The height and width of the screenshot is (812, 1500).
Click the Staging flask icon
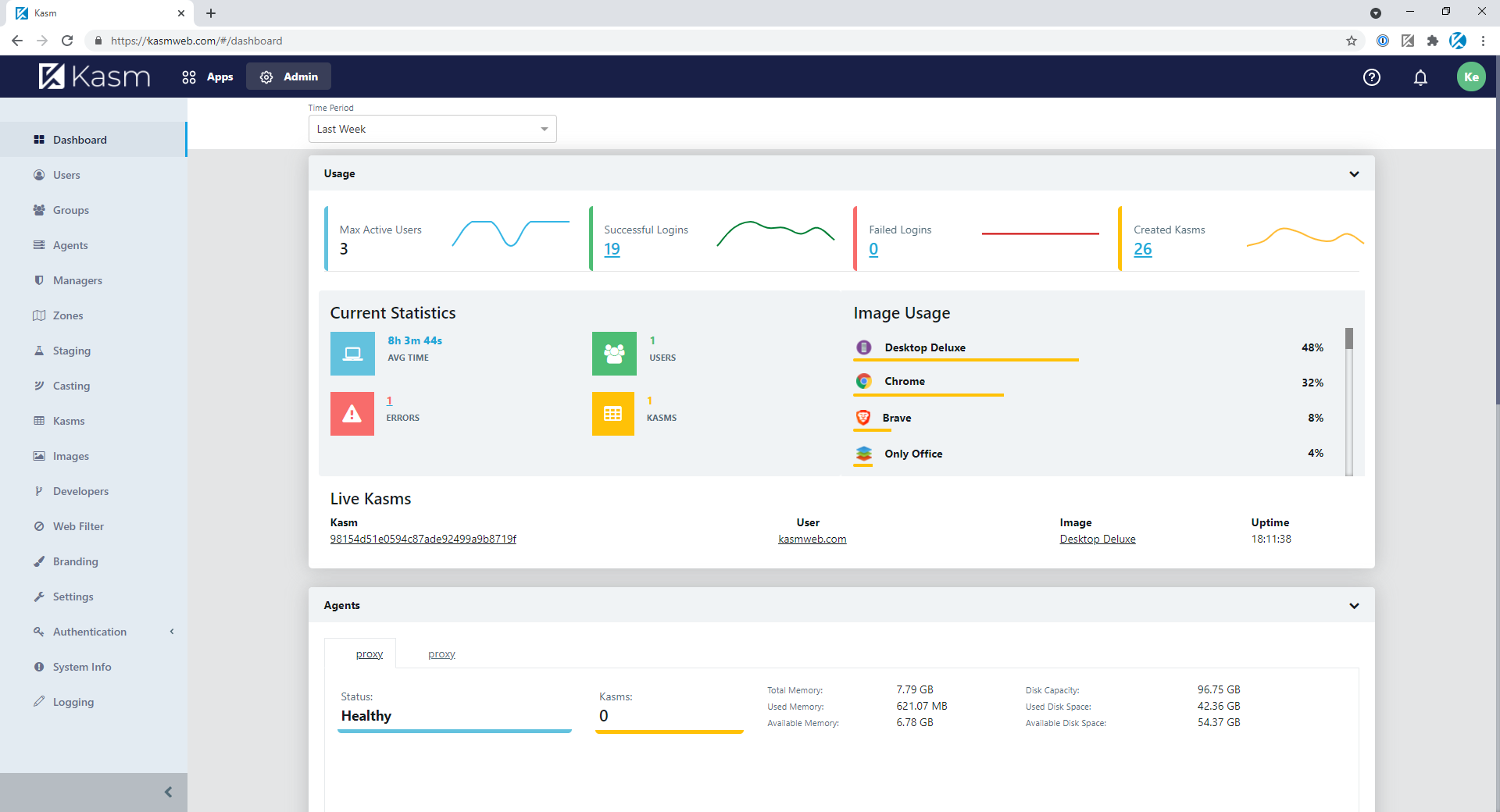pyautogui.click(x=39, y=351)
